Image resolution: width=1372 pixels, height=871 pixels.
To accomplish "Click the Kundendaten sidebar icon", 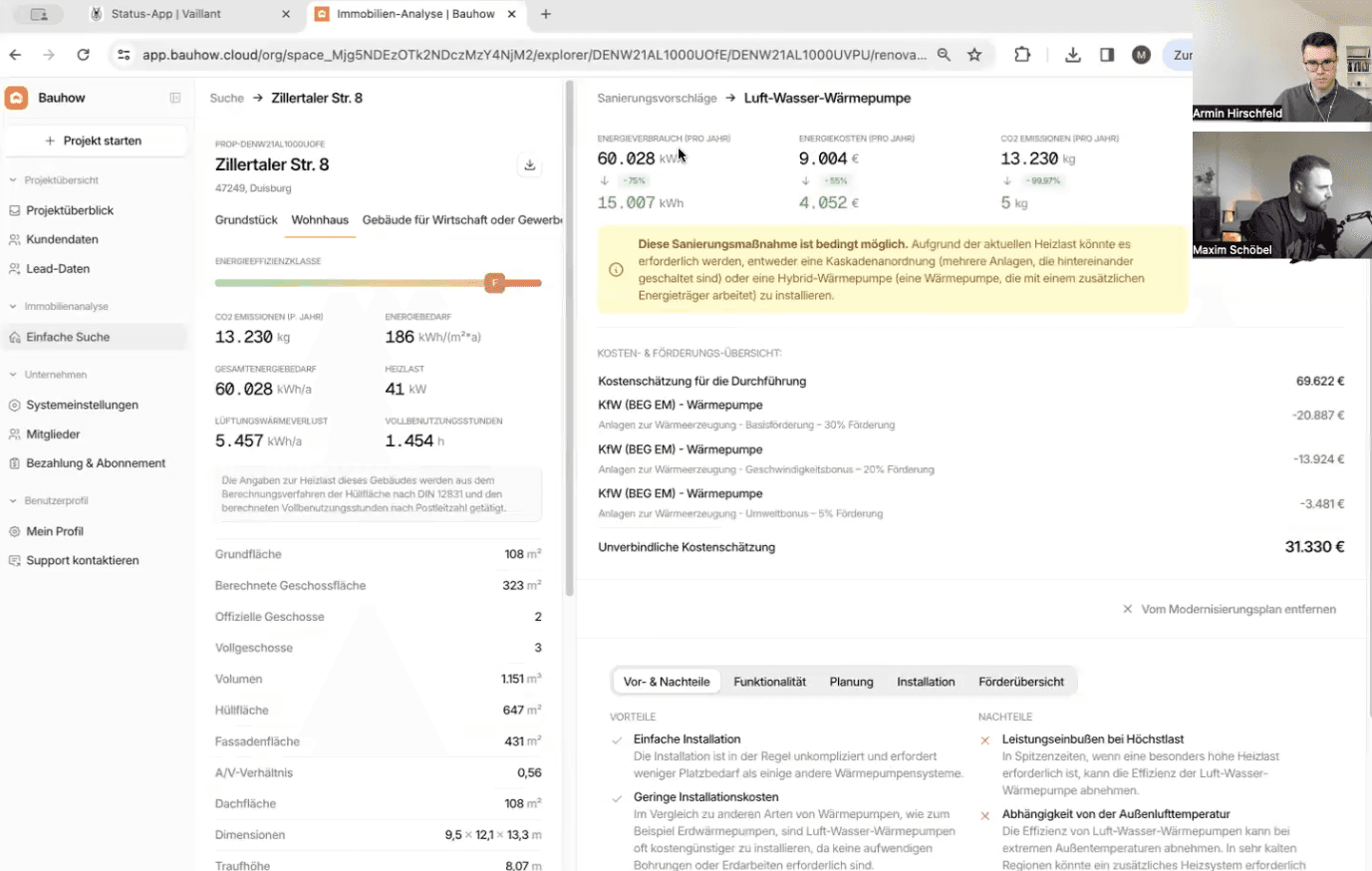I will (x=15, y=239).
